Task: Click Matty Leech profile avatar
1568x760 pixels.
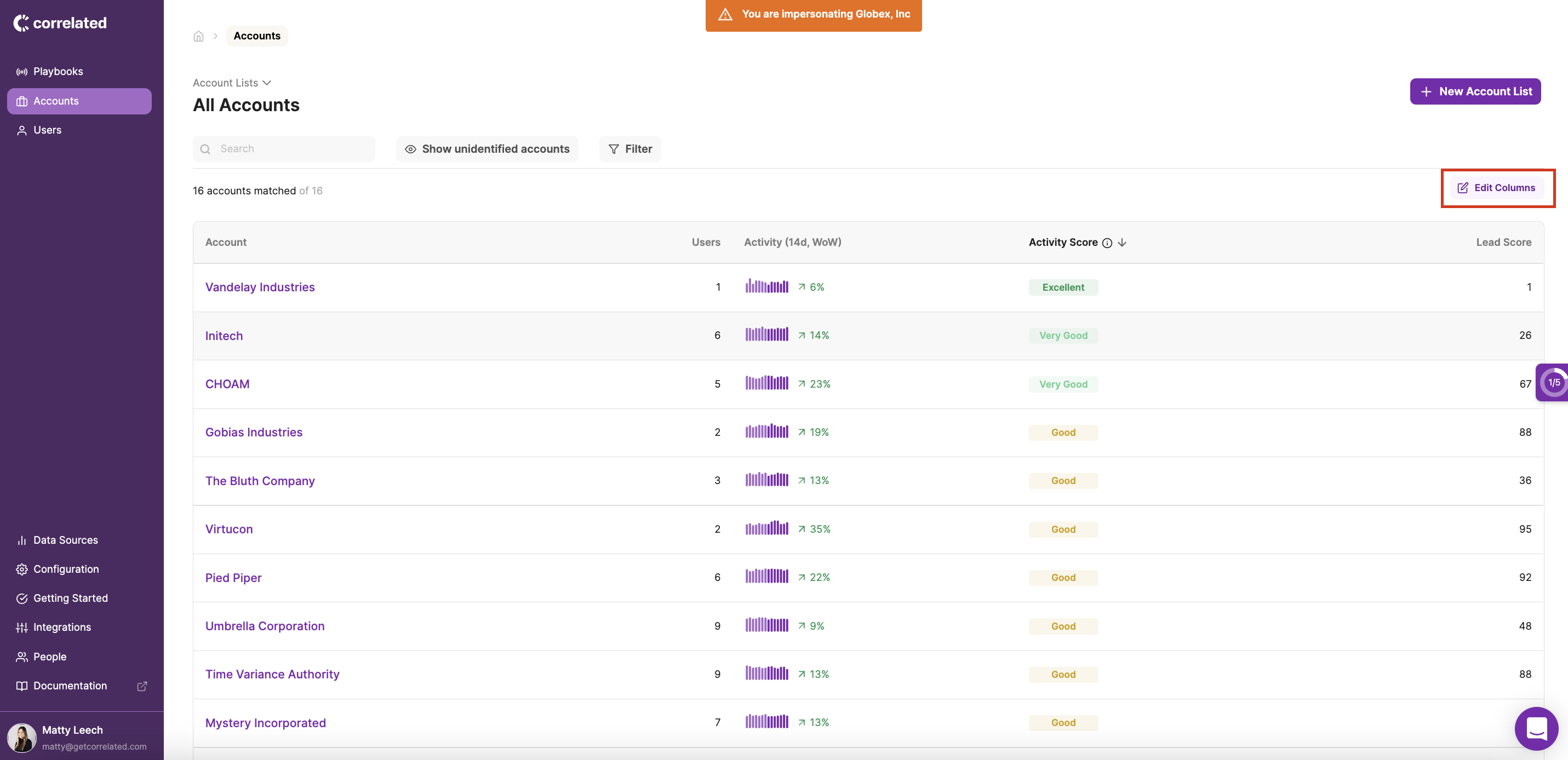Action: point(22,738)
